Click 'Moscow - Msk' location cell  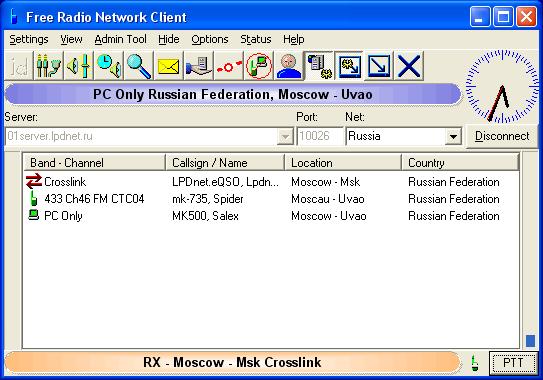[326, 182]
